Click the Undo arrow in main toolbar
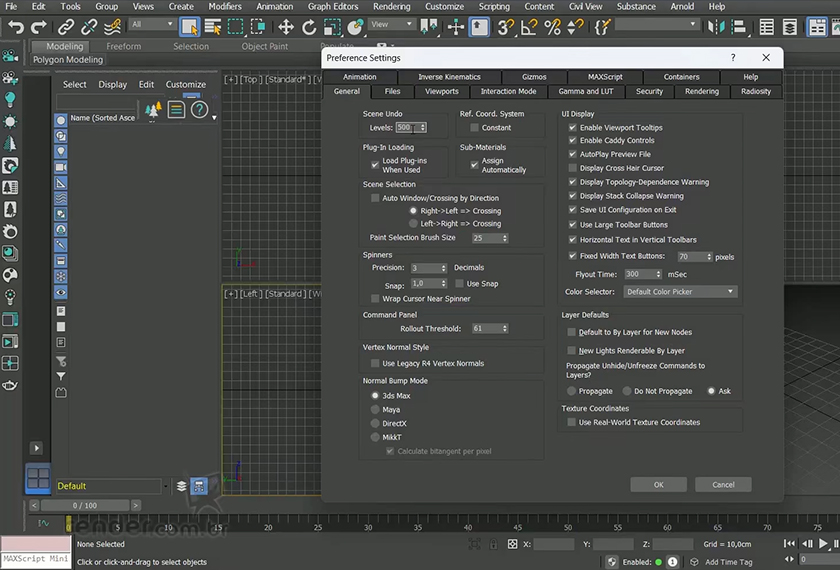The image size is (840, 570). [15, 27]
